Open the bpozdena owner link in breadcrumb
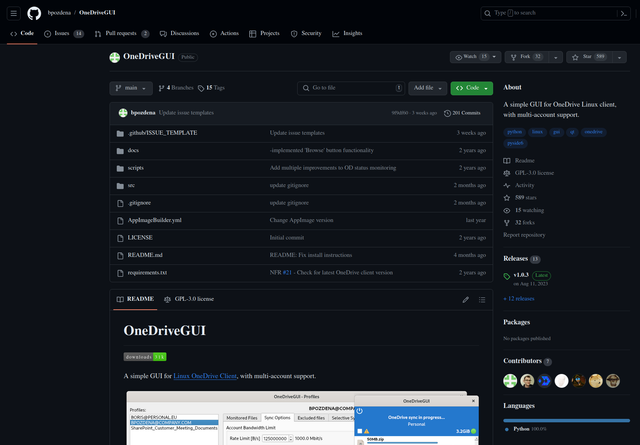This screenshot has width=640, height=445. tap(59, 13)
